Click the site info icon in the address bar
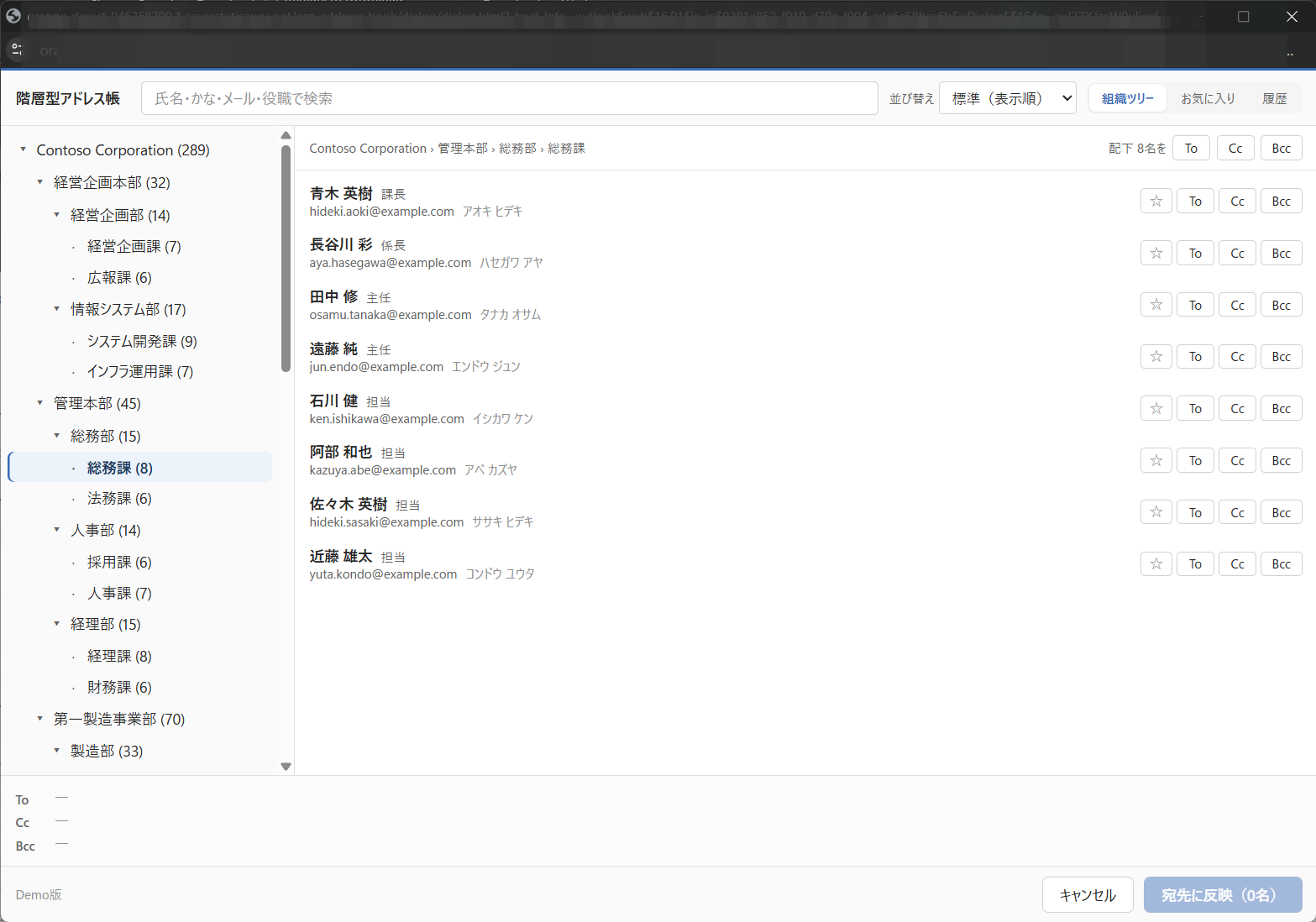This screenshot has height=922, width=1316. click(17, 50)
